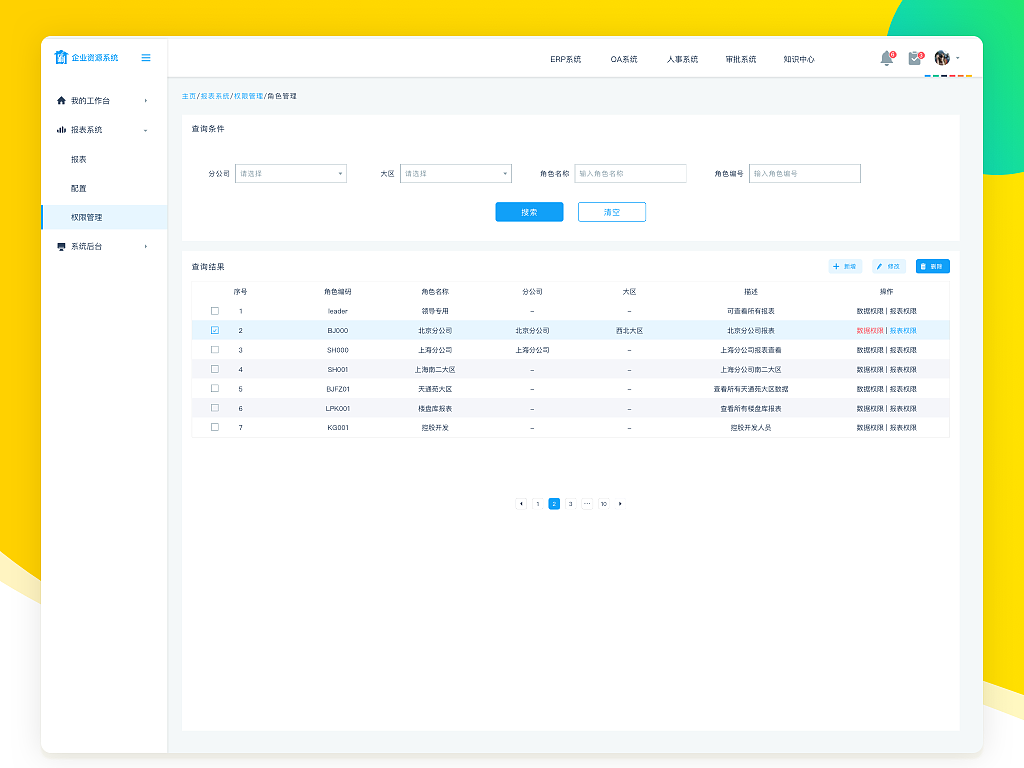Open the pagination ellipsis for more pages
The height and width of the screenshot is (768, 1024).
[x=587, y=504]
